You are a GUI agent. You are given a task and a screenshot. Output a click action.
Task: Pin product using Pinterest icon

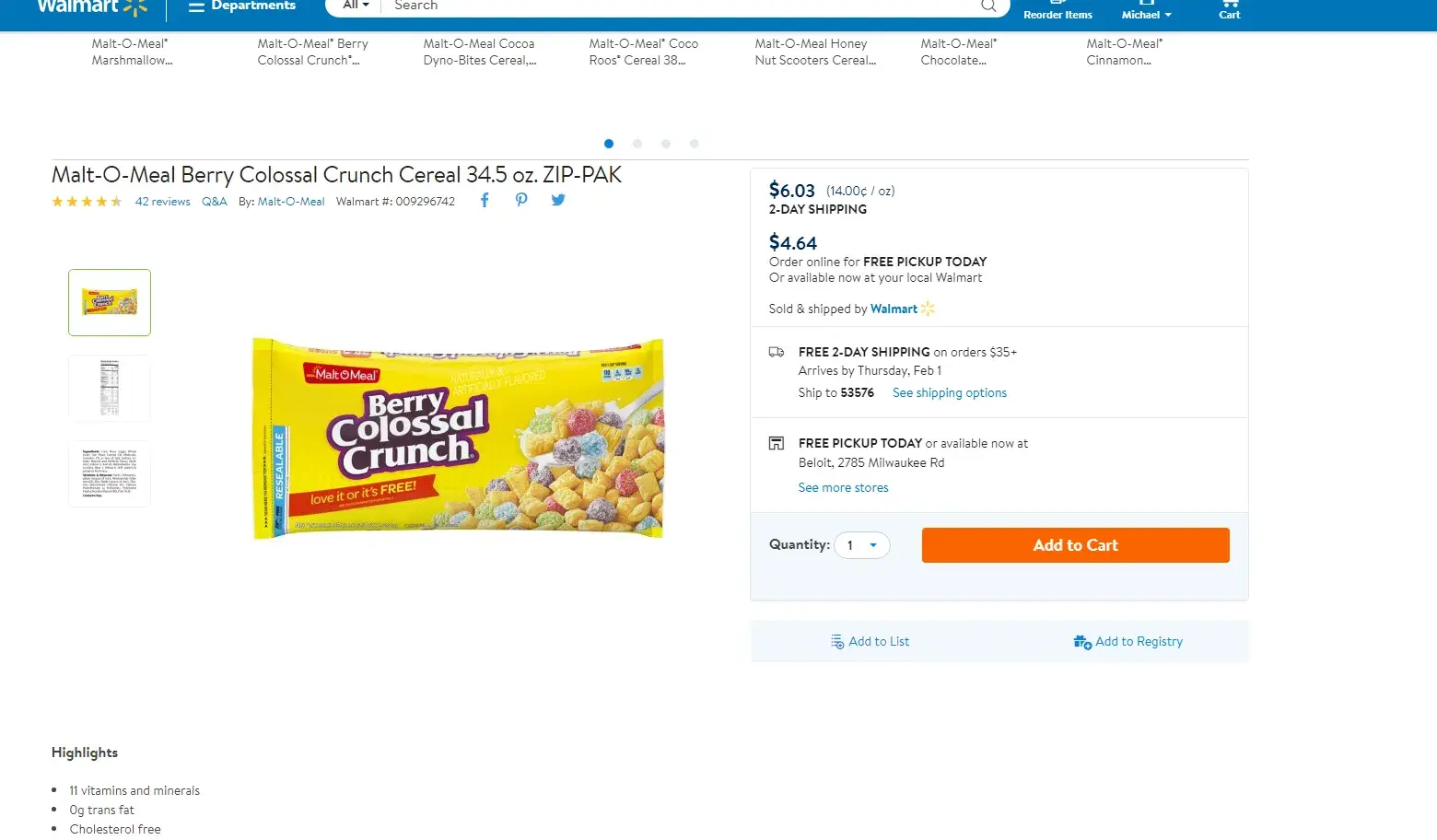point(521,201)
